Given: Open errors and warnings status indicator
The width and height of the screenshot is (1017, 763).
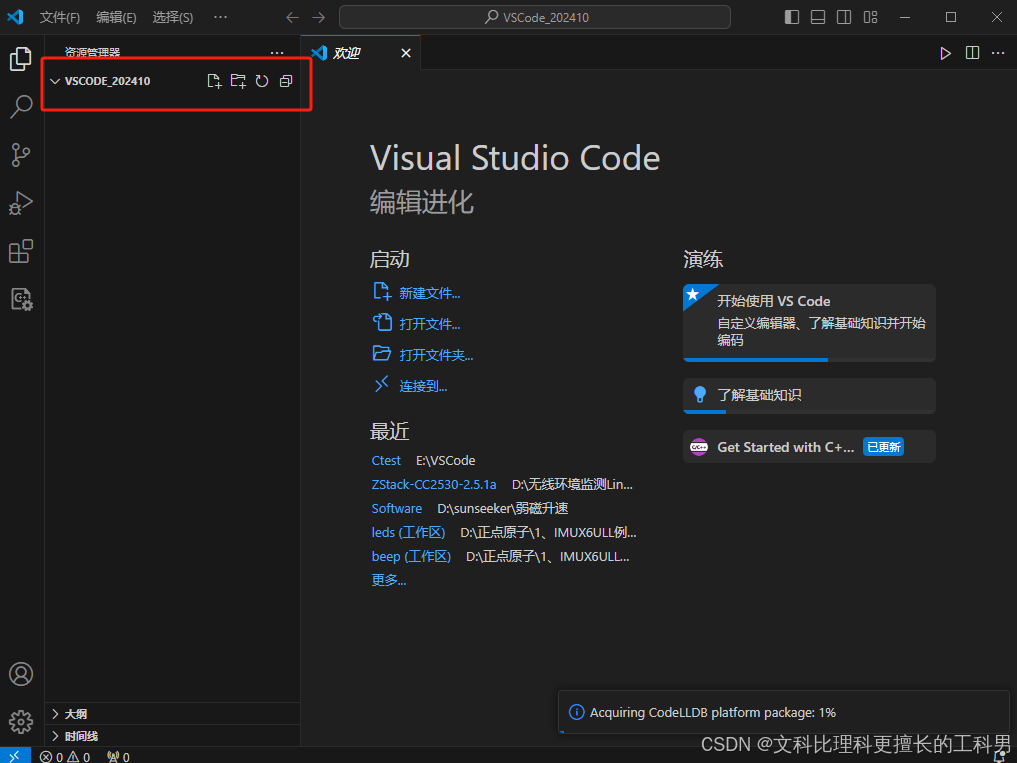Looking at the screenshot, I should [65, 757].
